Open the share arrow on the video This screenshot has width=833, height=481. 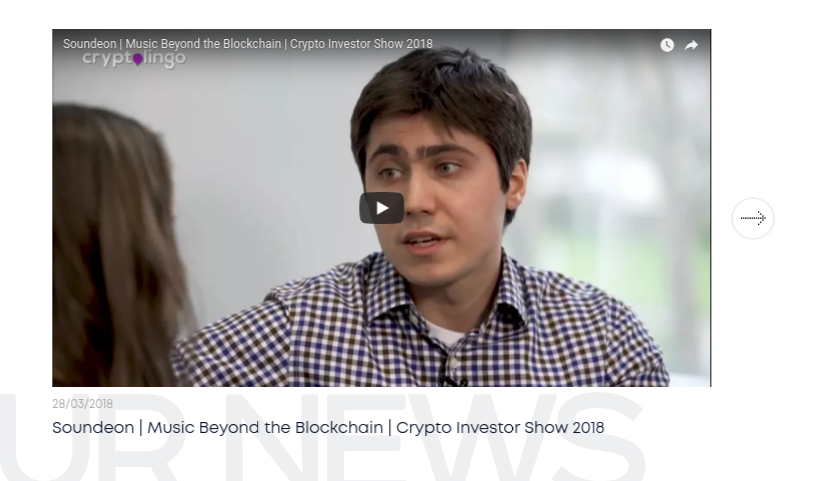(691, 45)
